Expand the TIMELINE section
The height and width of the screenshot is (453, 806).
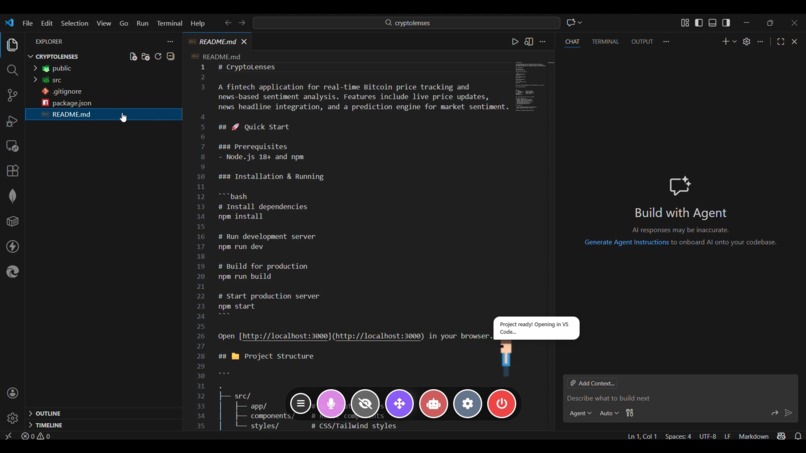pyautogui.click(x=49, y=425)
